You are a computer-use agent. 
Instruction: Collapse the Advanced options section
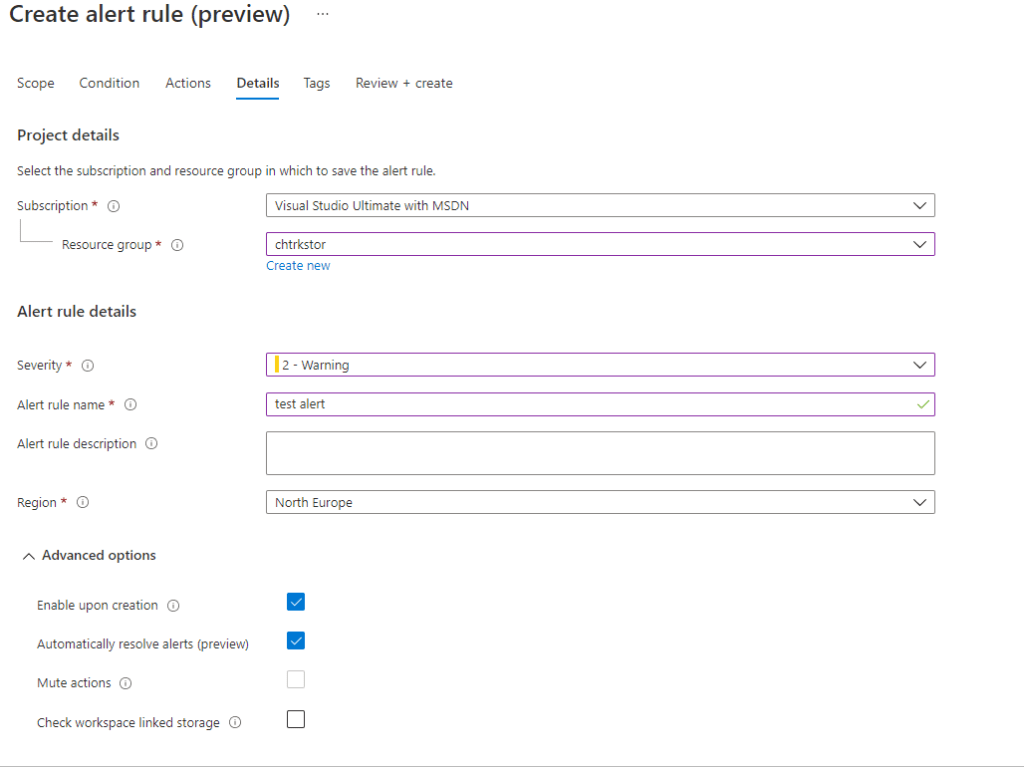coord(89,556)
